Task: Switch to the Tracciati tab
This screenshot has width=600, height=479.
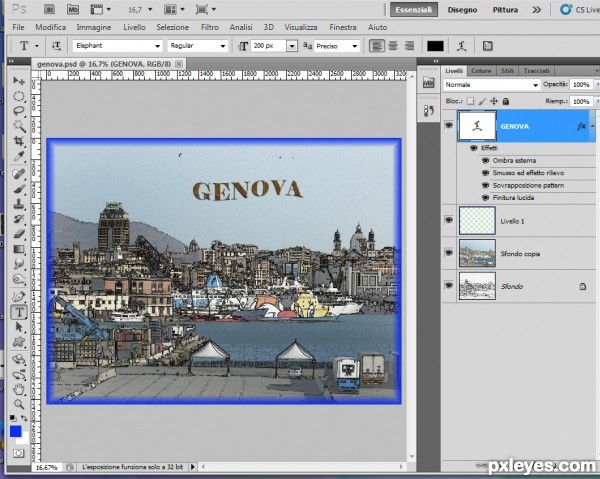Action: [536, 71]
